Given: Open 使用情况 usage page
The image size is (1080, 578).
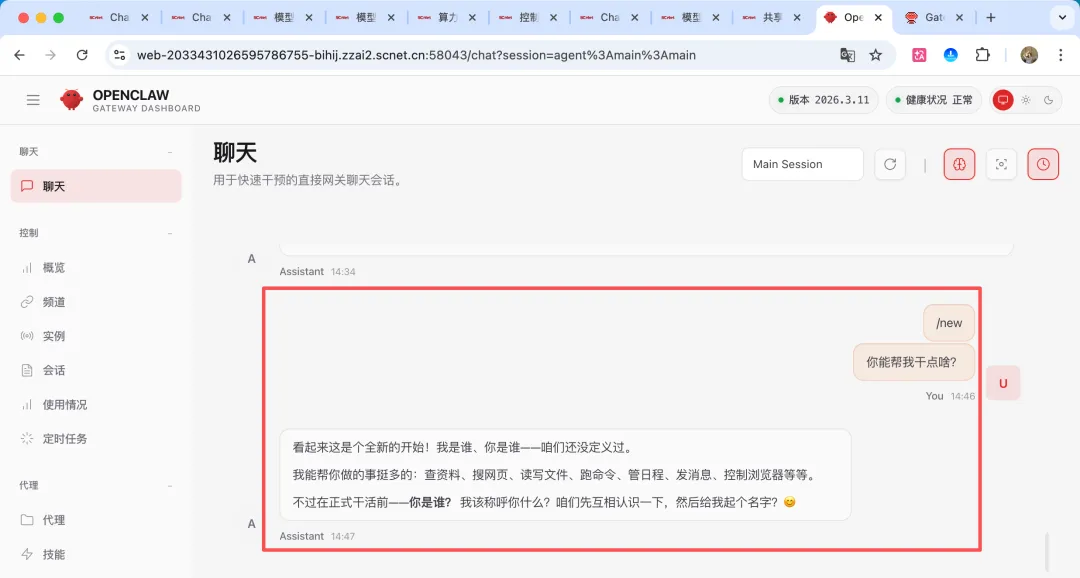Looking at the screenshot, I should [96, 404].
